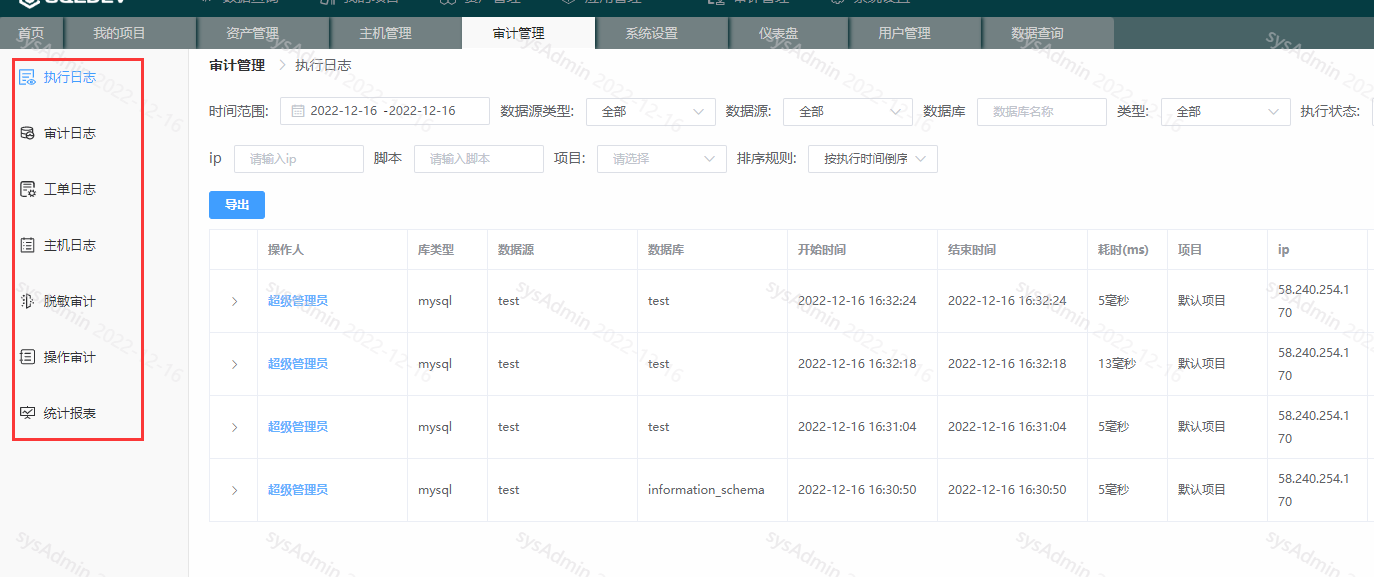The width and height of the screenshot is (1374, 577).
Task: Select 操作审计 menu text
Action: [70, 357]
